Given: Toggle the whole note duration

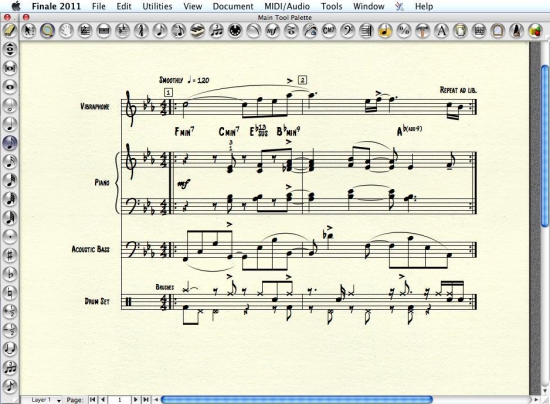Looking at the screenshot, I should [10, 87].
